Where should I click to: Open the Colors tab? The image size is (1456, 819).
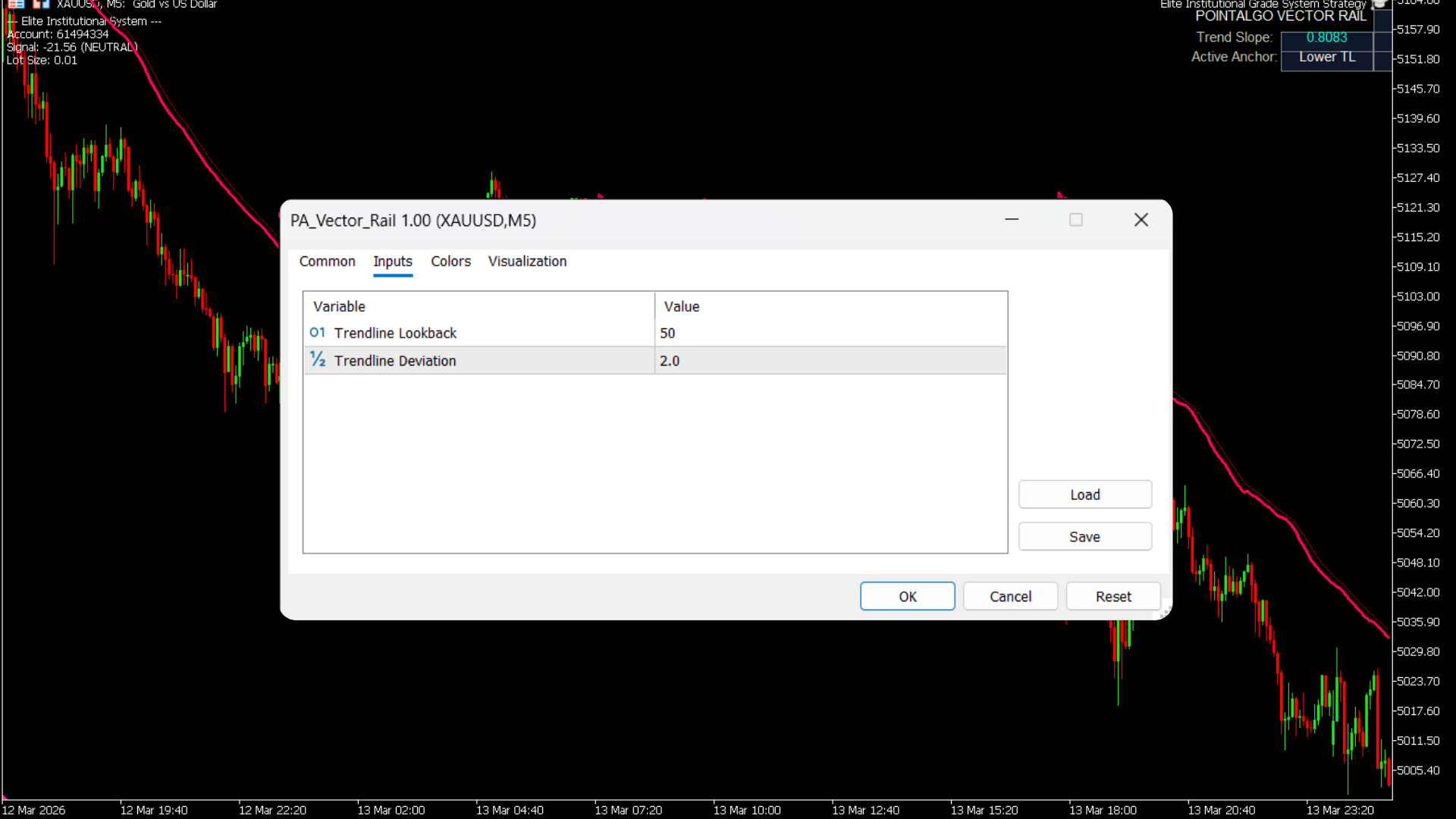coord(450,262)
